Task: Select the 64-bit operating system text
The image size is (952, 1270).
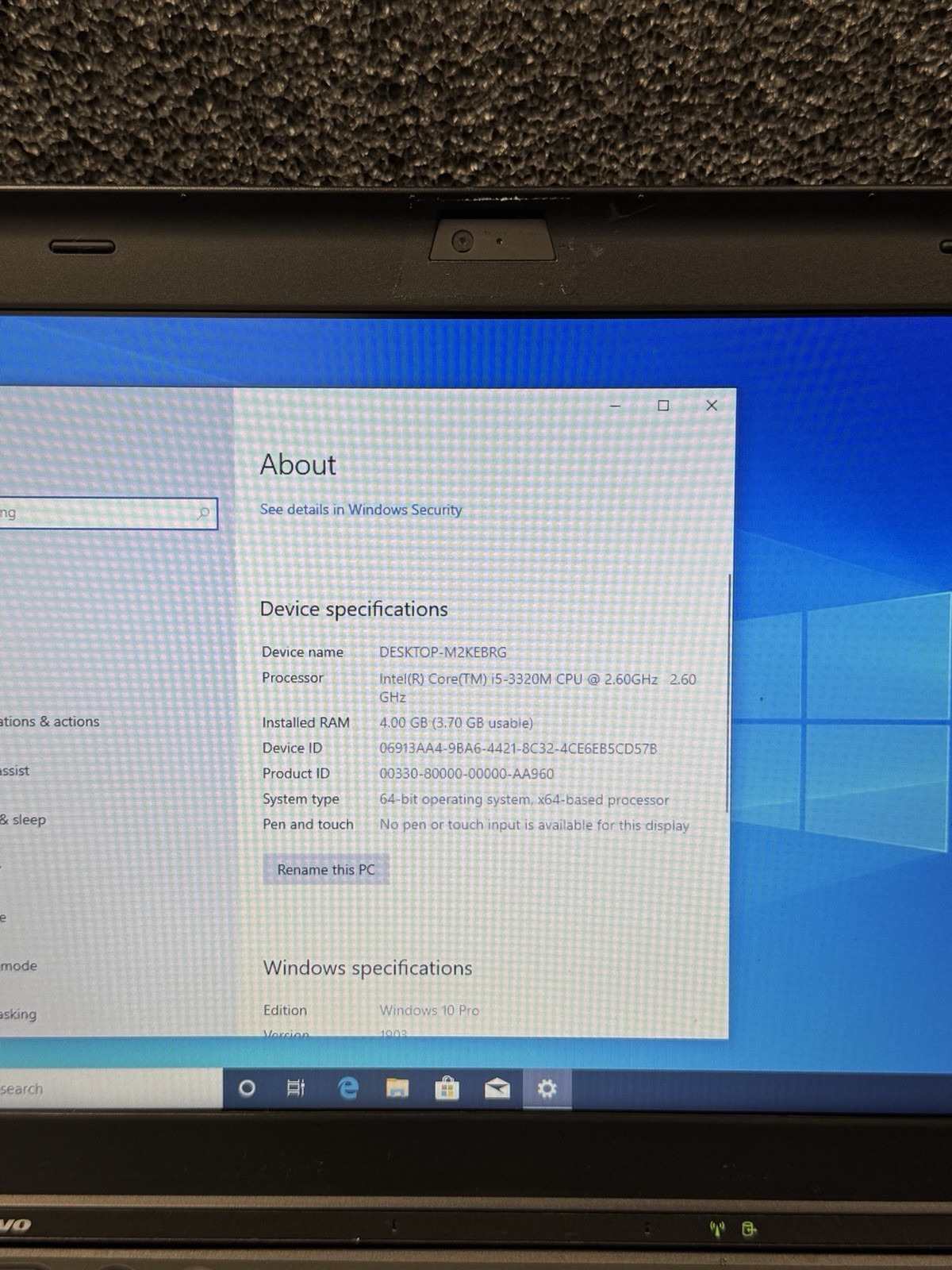Action: [x=524, y=799]
